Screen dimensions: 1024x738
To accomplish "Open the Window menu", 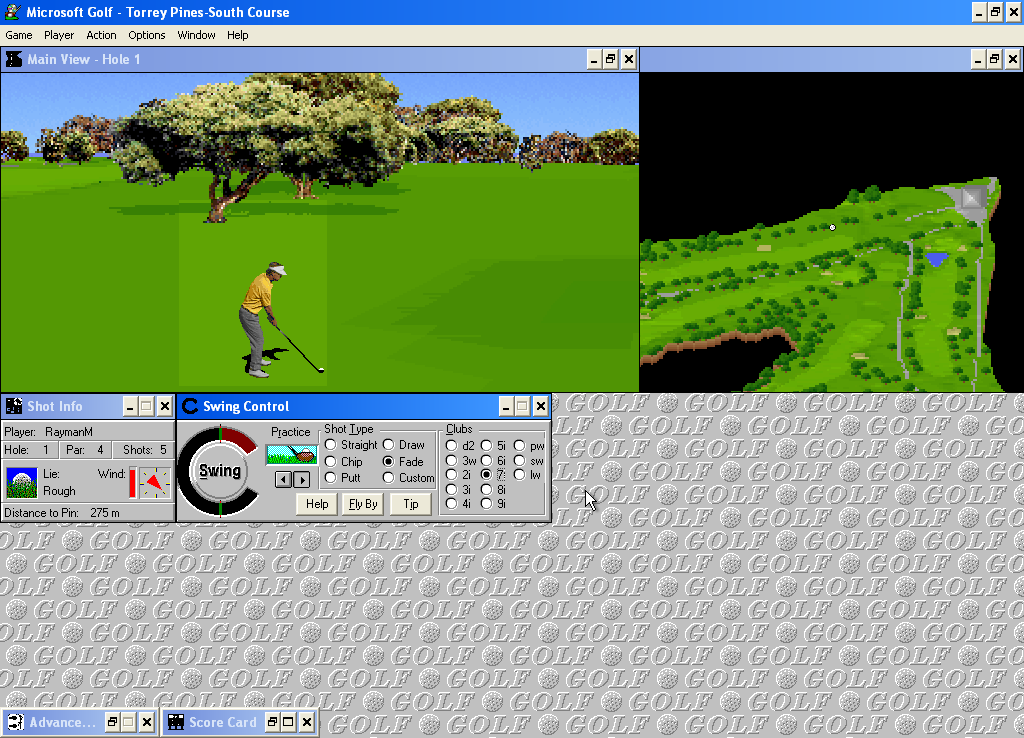I will (196, 35).
